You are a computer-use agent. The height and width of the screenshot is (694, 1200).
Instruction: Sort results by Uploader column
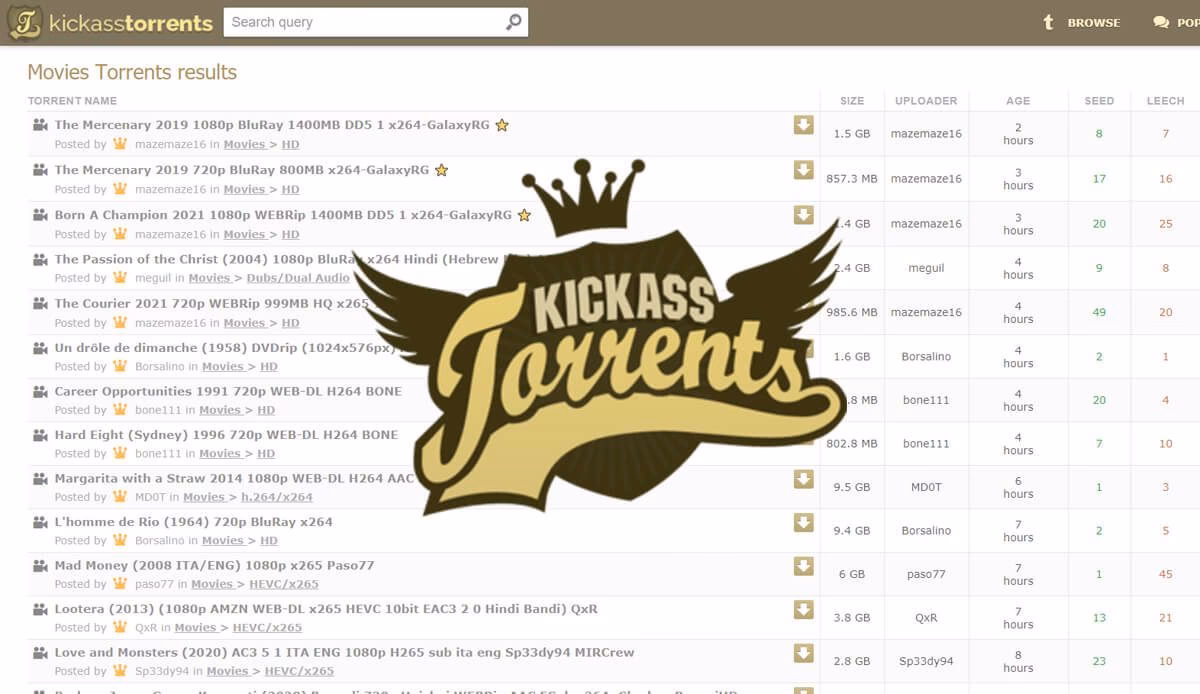tap(926, 101)
